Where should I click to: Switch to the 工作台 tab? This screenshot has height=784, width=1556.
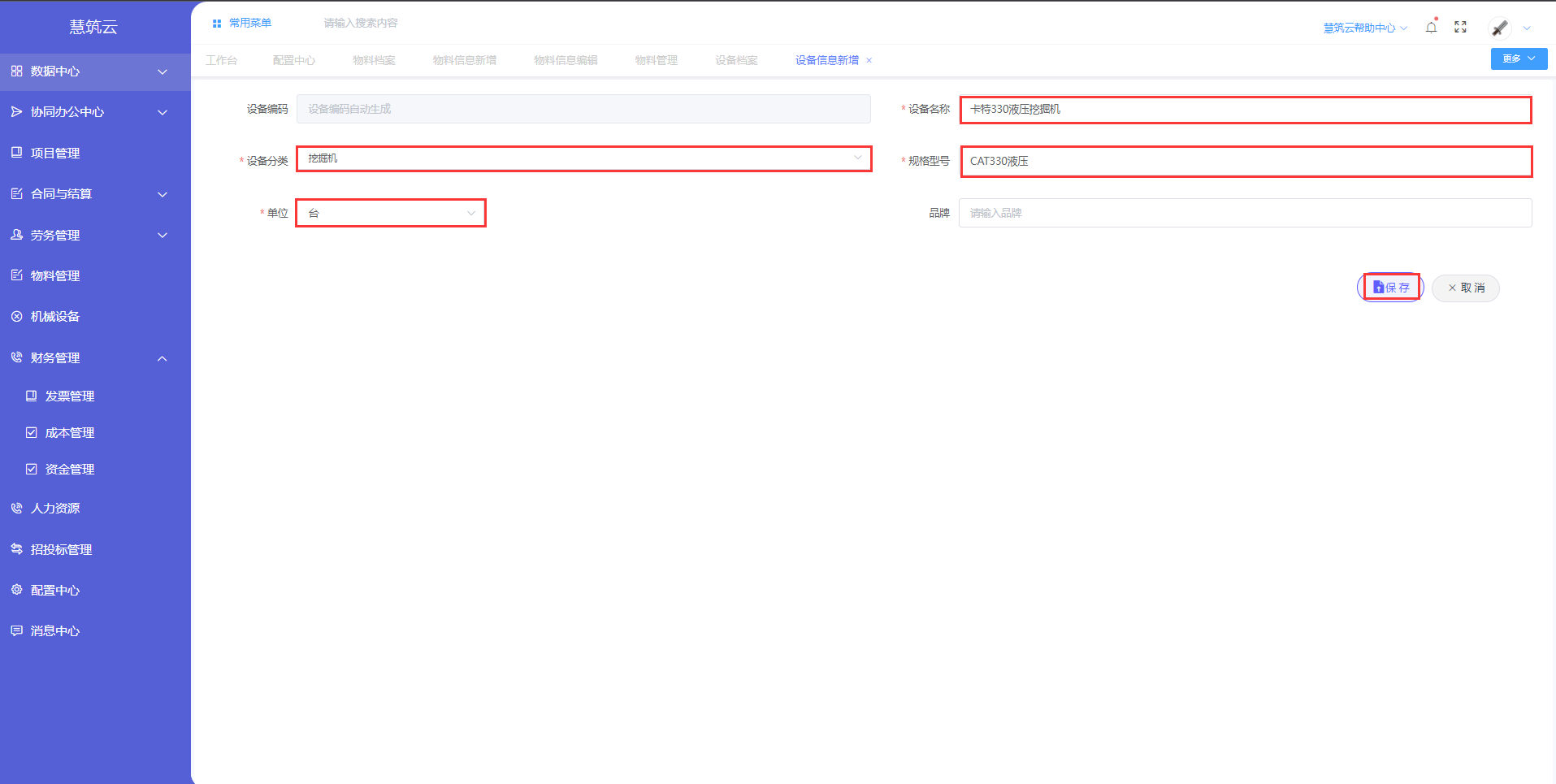tap(221, 60)
